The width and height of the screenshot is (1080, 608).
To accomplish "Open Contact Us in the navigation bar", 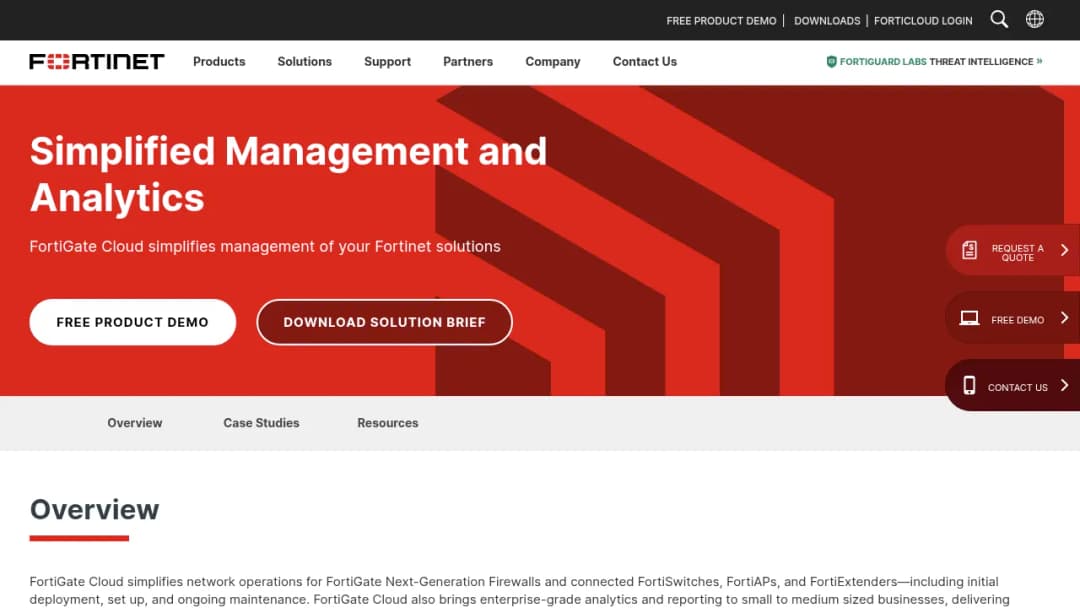I will point(645,61).
